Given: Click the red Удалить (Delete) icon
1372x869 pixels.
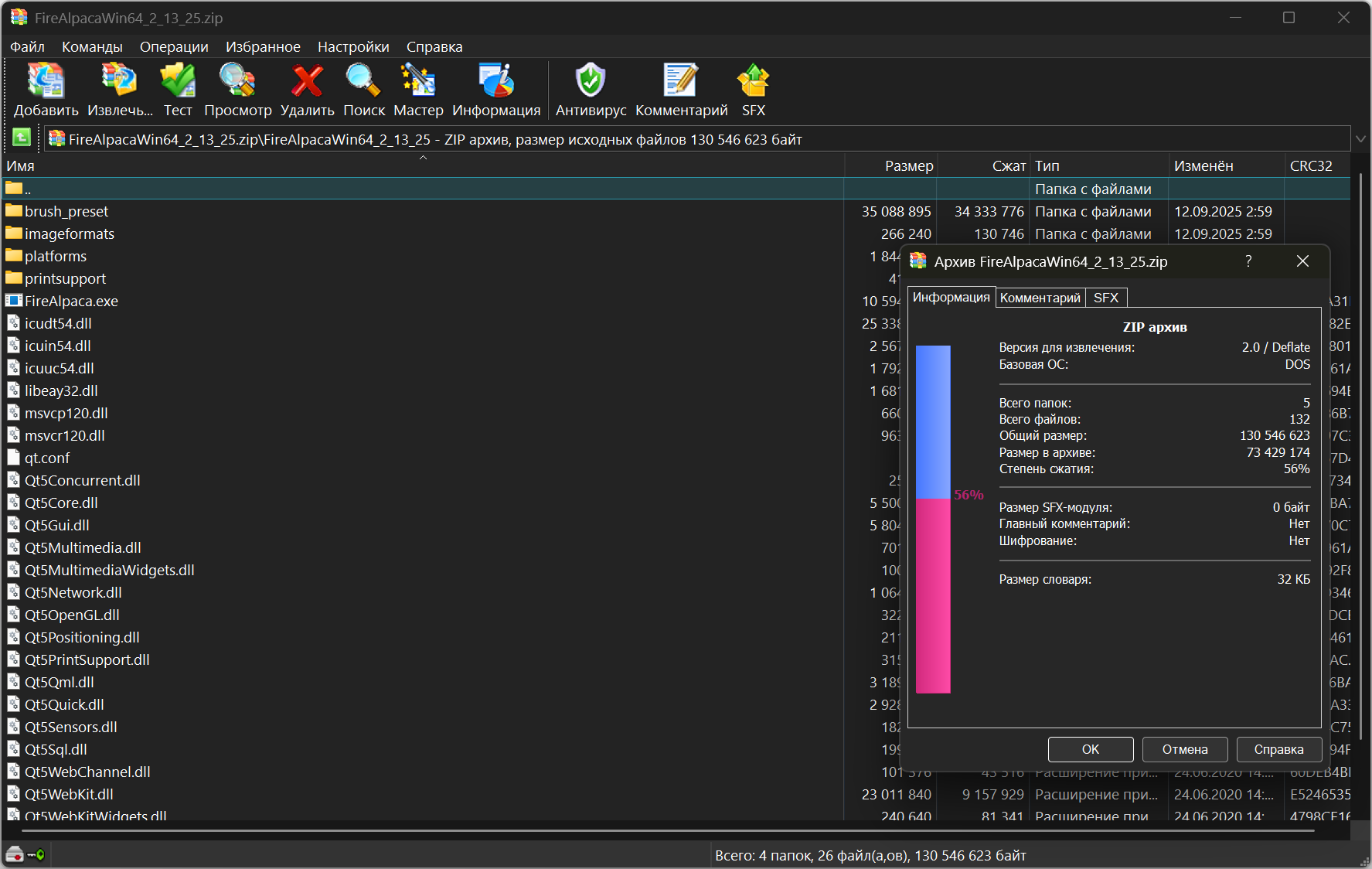Looking at the screenshot, I should pos(307,81).
